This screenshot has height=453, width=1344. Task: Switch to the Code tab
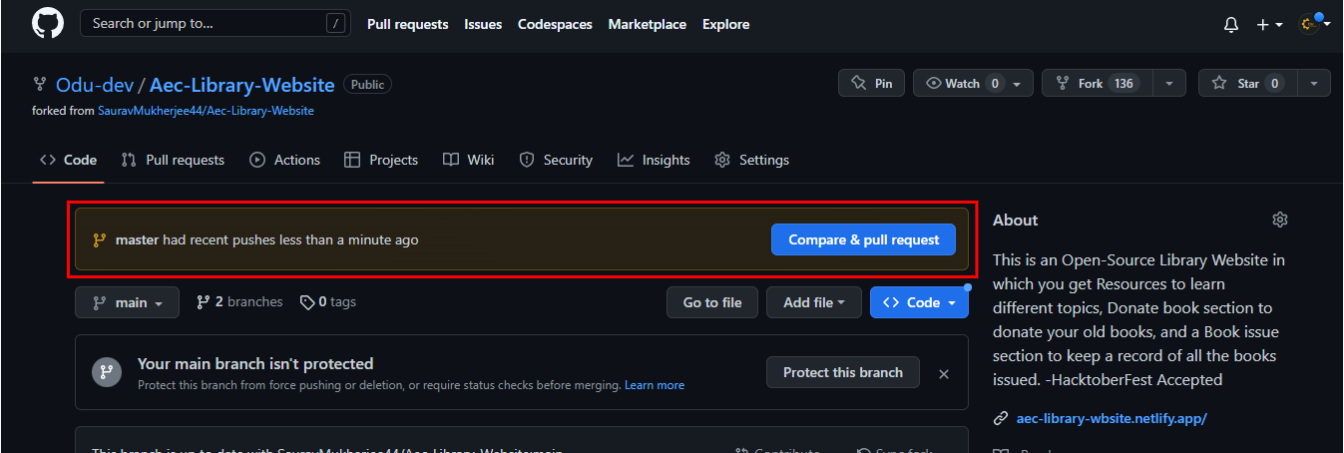[x=68, y=160]
